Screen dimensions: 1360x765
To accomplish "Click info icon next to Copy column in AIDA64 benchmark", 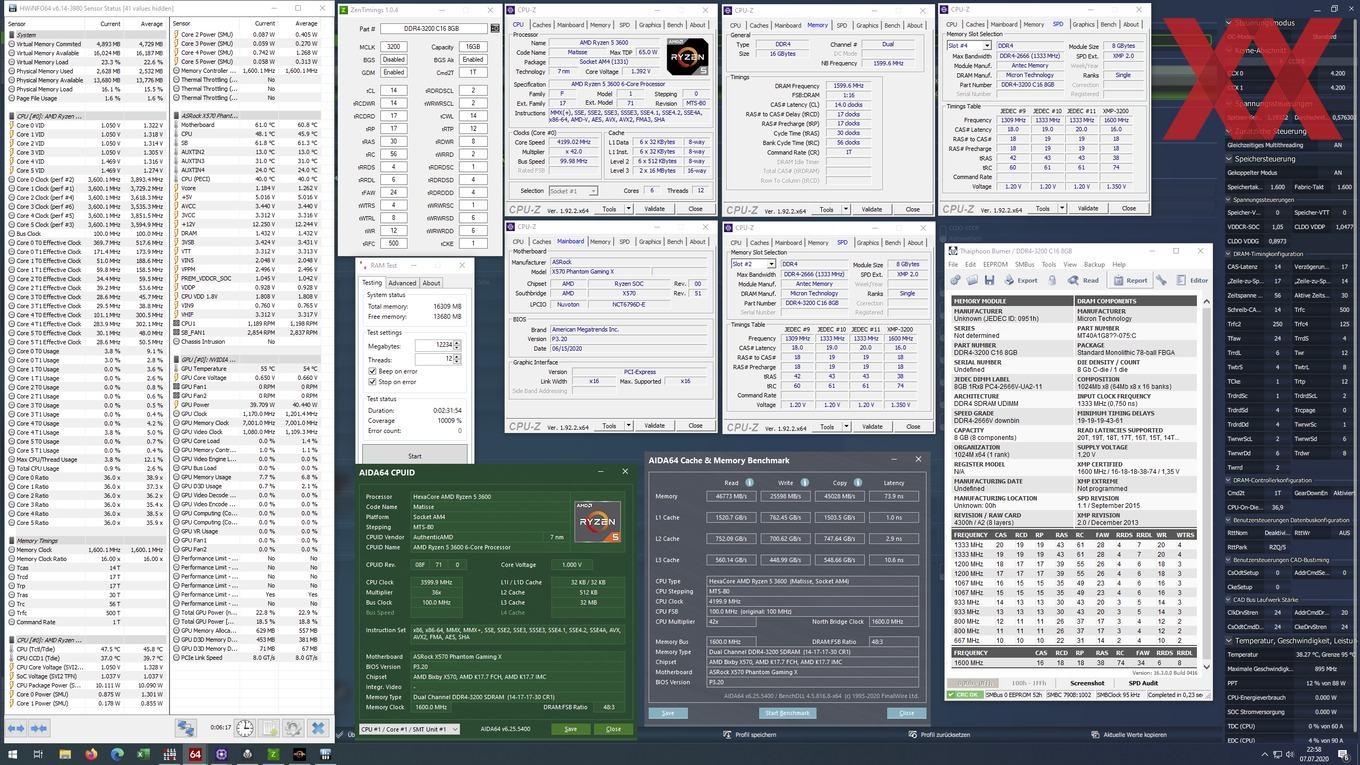I will (x=858, y=483).
